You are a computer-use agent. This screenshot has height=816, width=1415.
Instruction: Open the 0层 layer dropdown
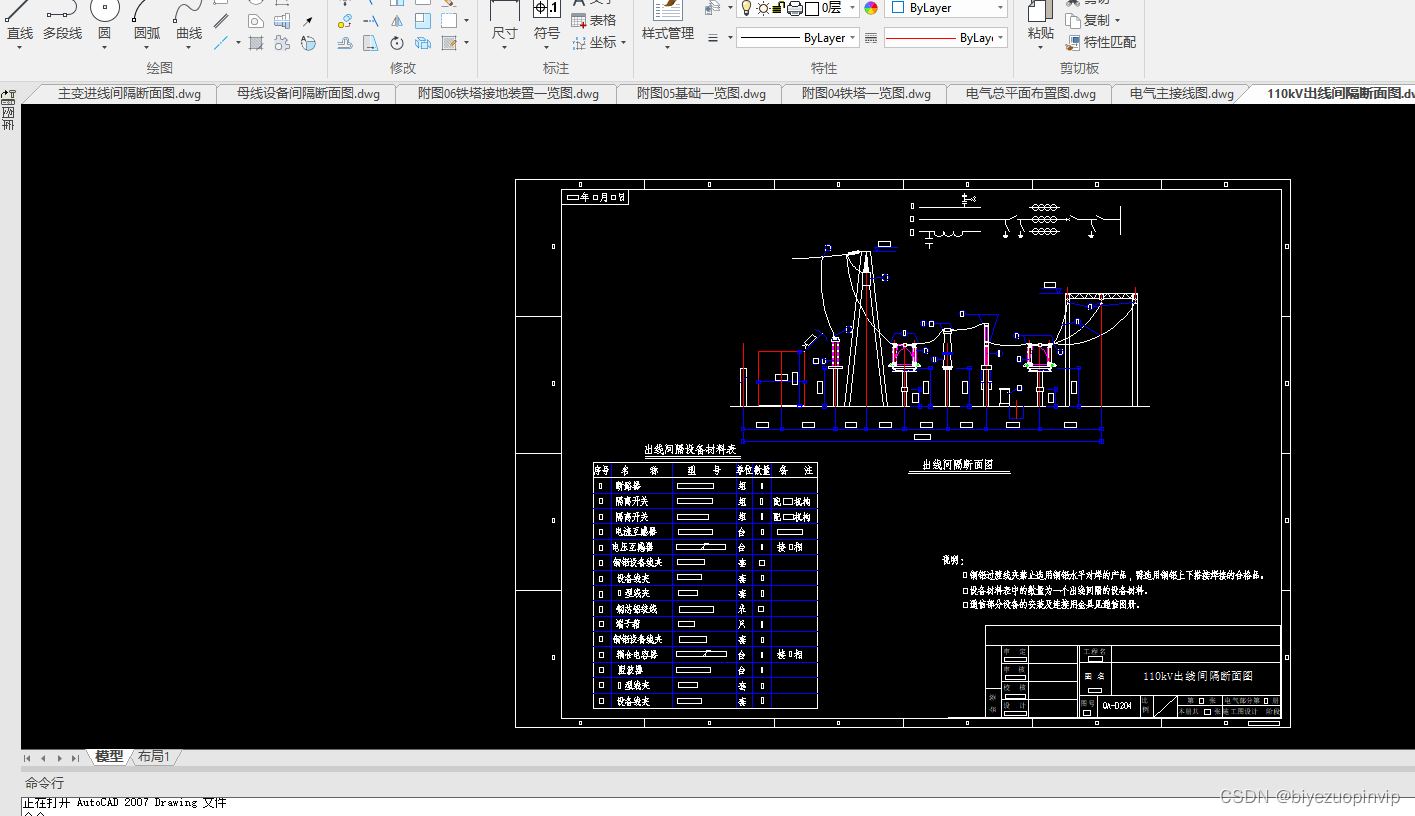[x=852, y=8]
